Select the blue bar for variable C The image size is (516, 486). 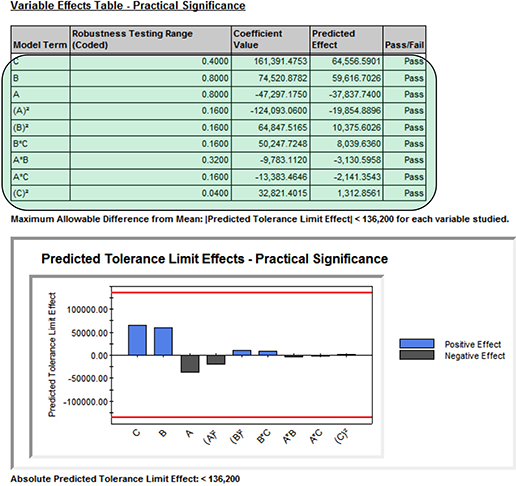[137, 340]
